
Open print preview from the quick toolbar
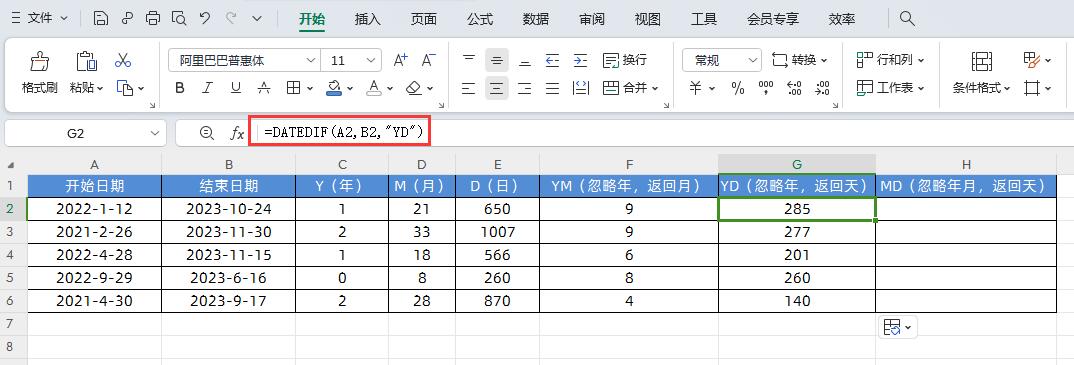click(x=179, y=18)
